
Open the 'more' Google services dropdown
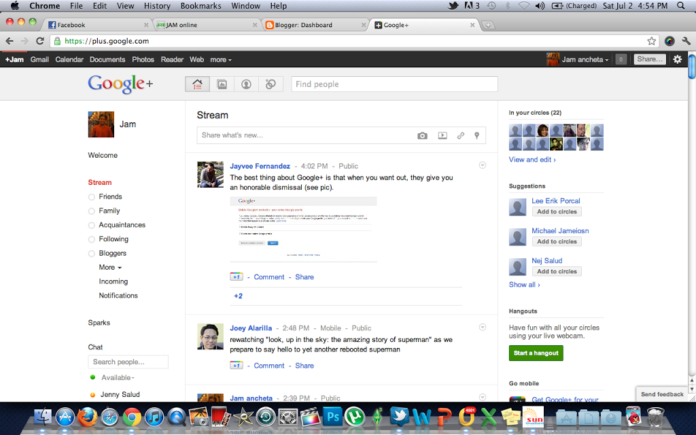221,59
